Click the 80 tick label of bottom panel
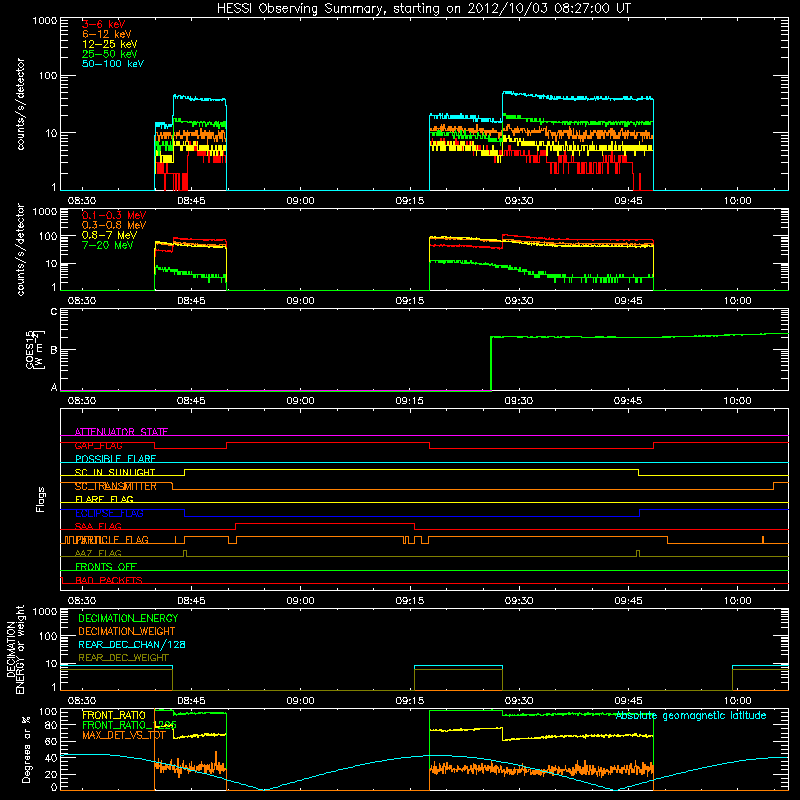 point(52,725)
